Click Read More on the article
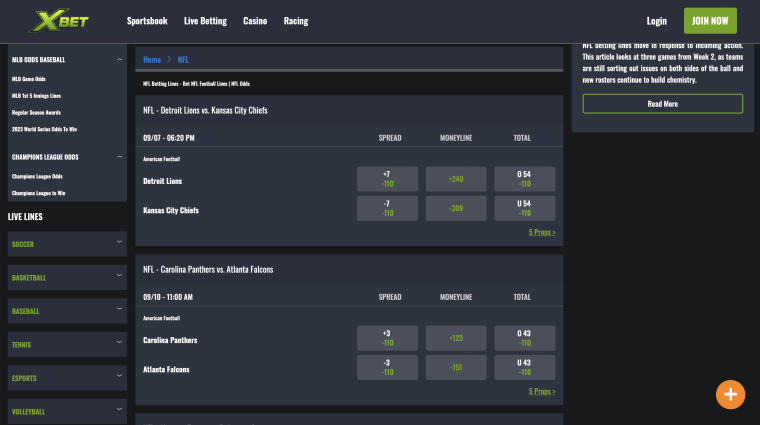760x425 pixels. tap(663, 104)
